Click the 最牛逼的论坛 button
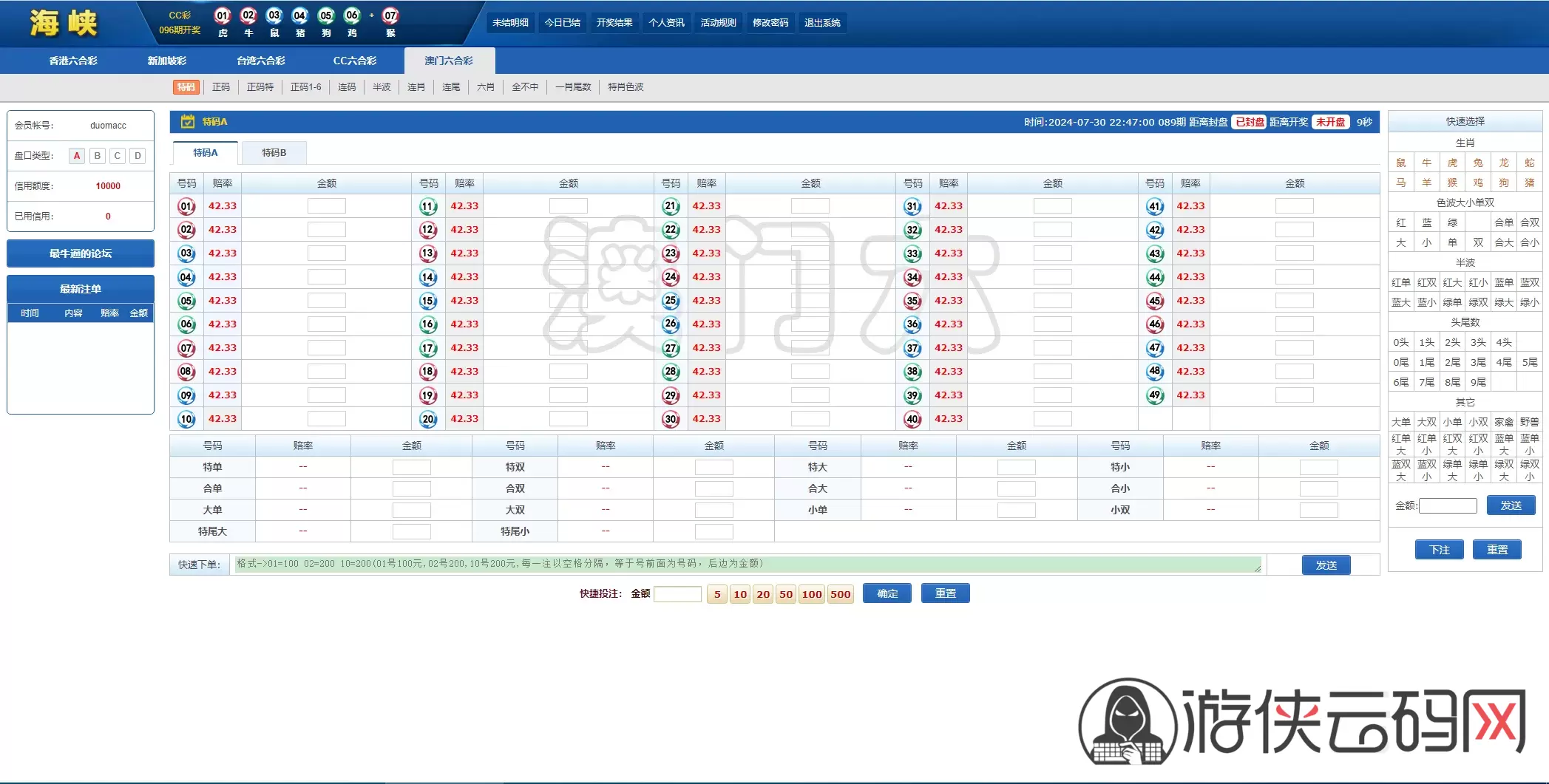Viewport: 1549px width, 784px height. pos(81,253)
